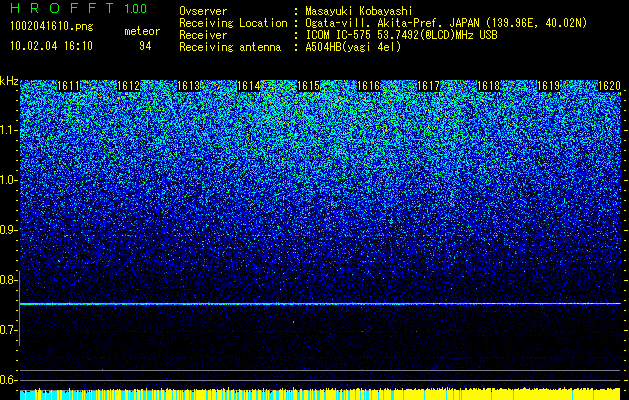Click the 1620 time marker
Screen dimensions: 629x400
(609, 86)
